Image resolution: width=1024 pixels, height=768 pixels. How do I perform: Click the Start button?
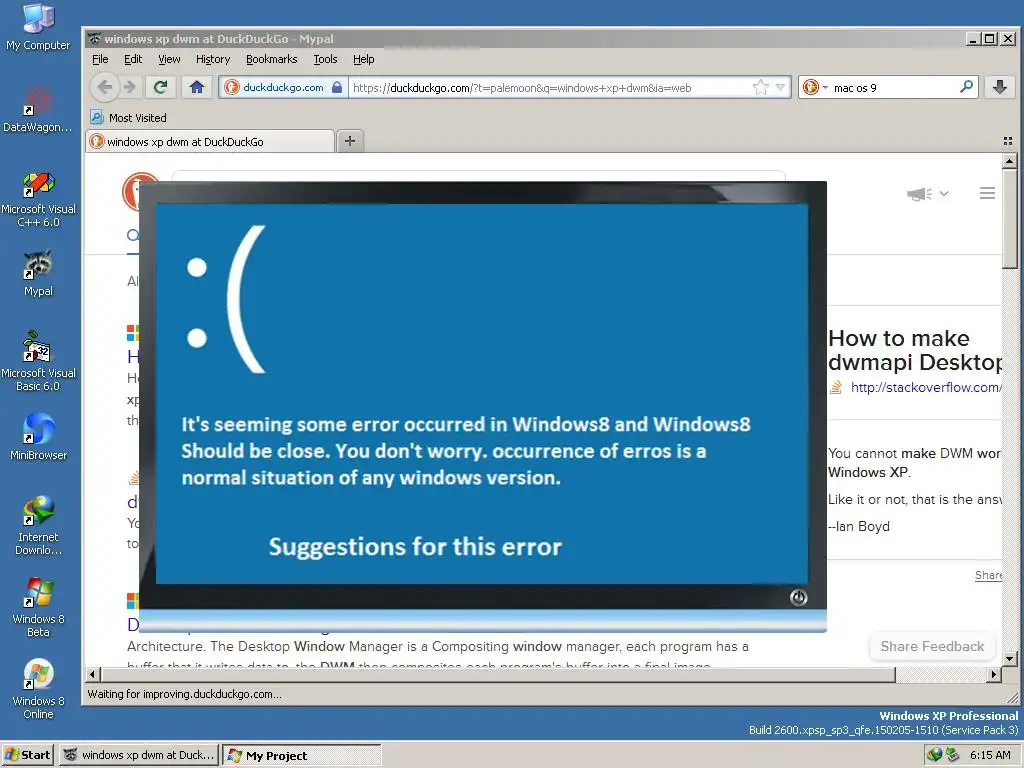tap(27, 755)
